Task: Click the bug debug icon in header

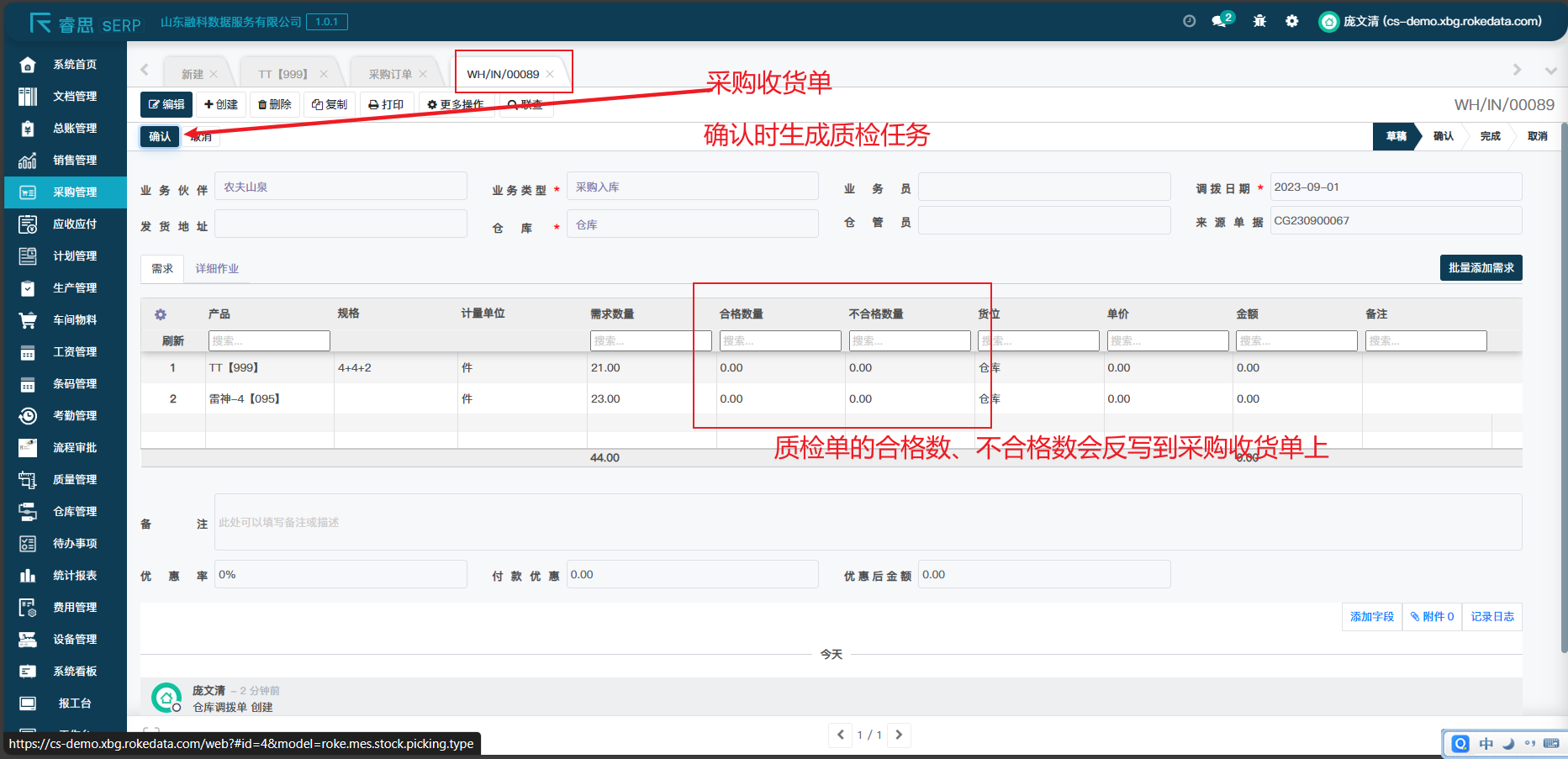Action: point(1259,21)
